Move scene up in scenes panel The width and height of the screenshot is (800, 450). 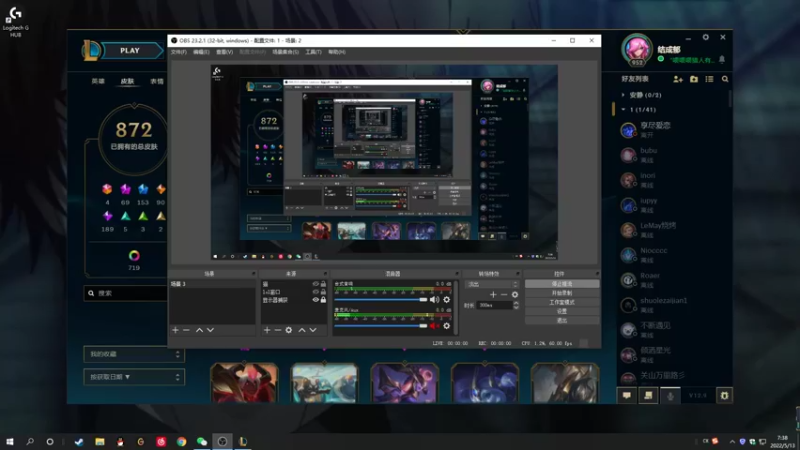point(199,330)
